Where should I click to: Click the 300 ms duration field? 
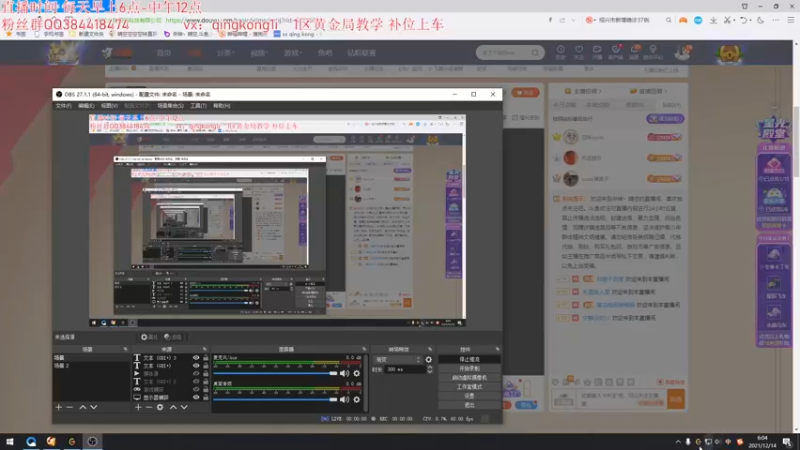(405, 369)
